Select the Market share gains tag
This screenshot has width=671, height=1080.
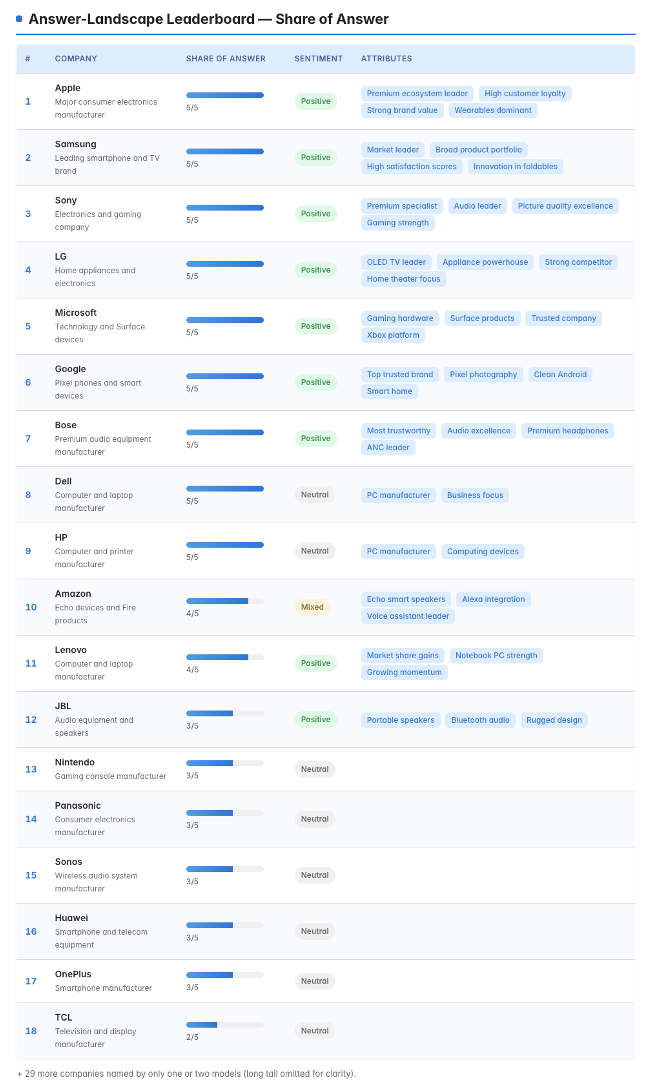coord(402,656)
